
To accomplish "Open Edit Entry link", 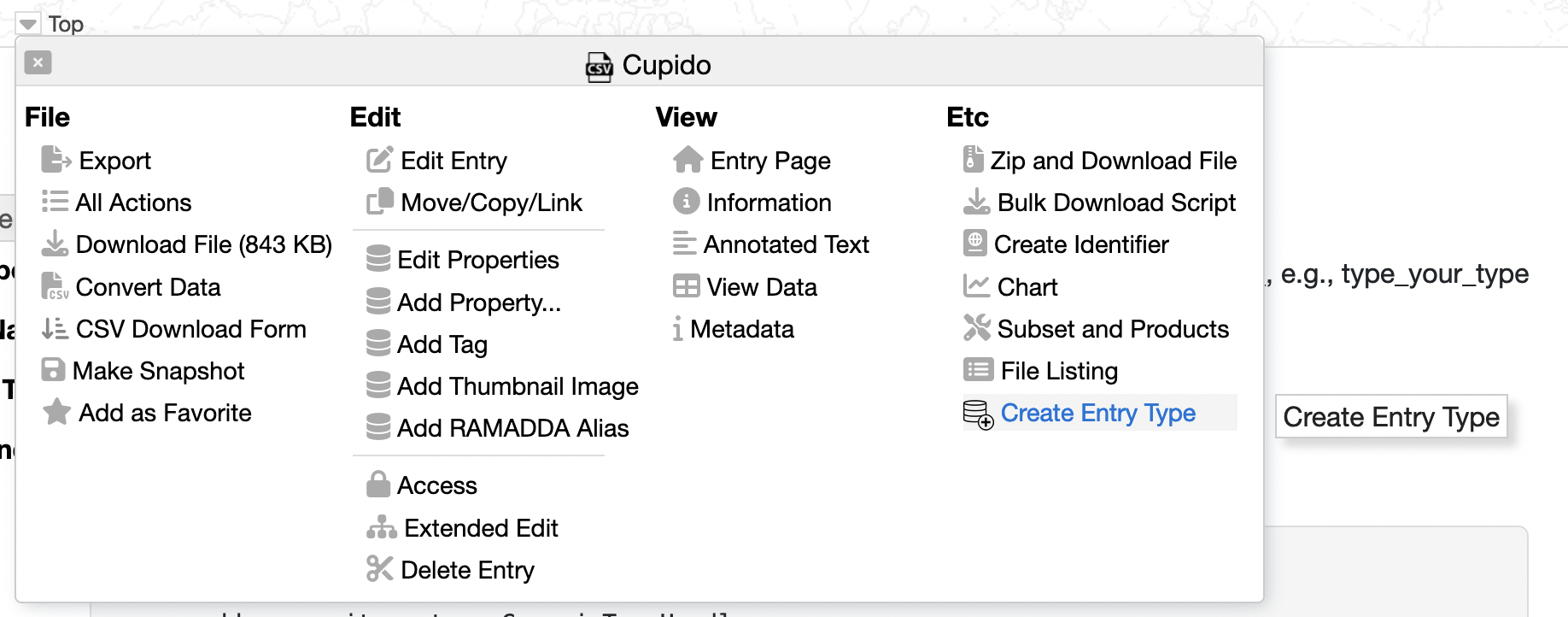I will pyautogui.click(x=453, y=161).
